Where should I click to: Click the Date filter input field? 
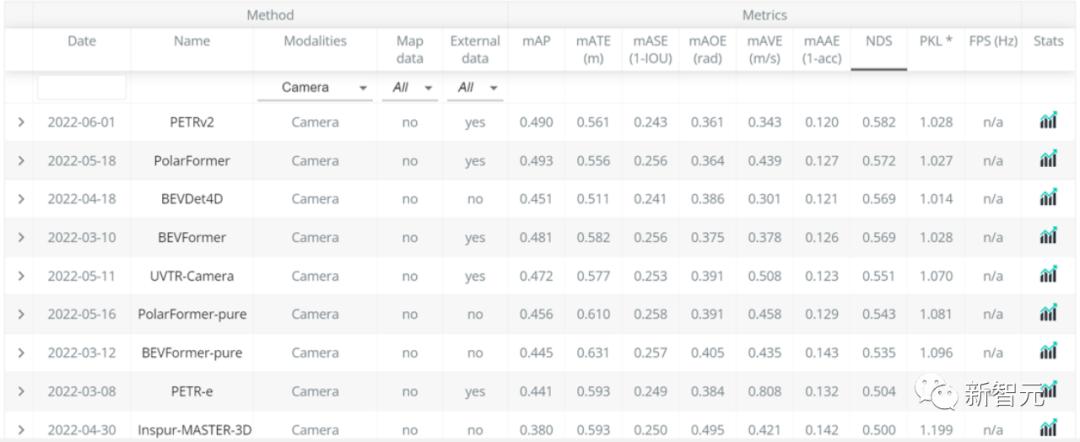pos(82,88)
